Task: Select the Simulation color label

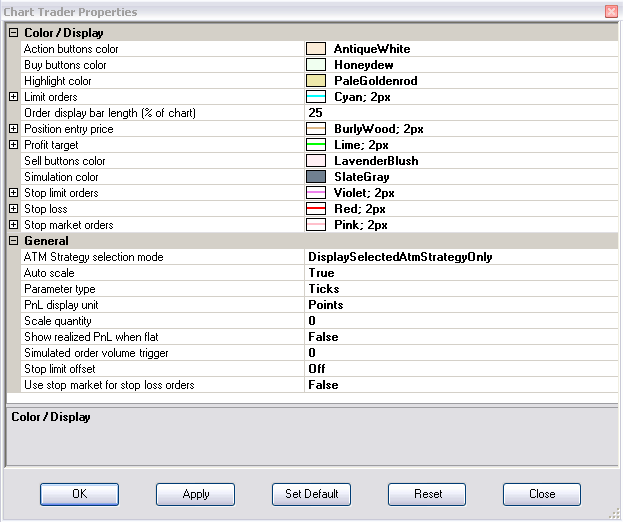Action: pyautogui.click(x=61, y=177)
